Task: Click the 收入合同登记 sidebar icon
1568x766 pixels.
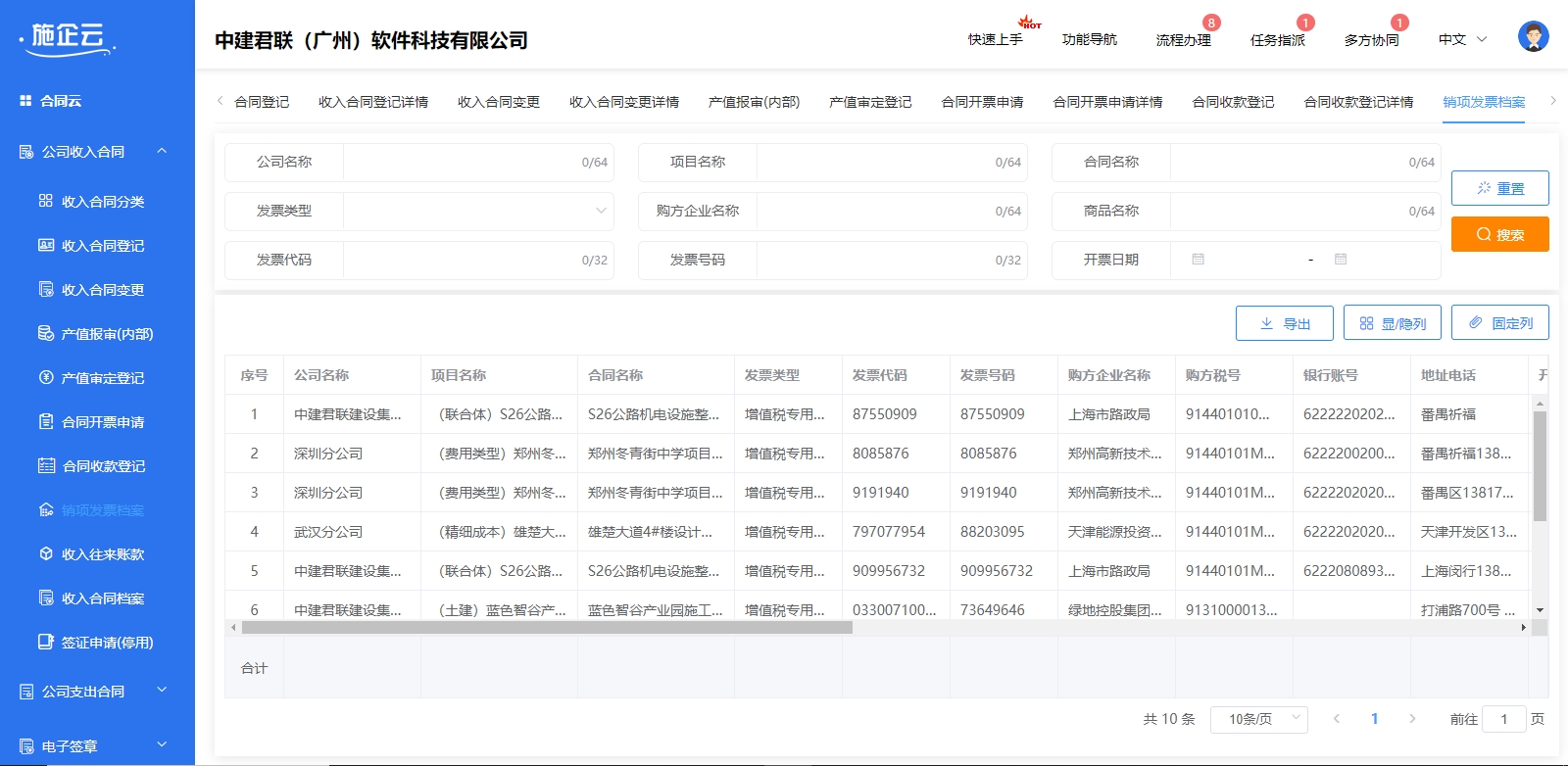Action: [x=45, y=245]
